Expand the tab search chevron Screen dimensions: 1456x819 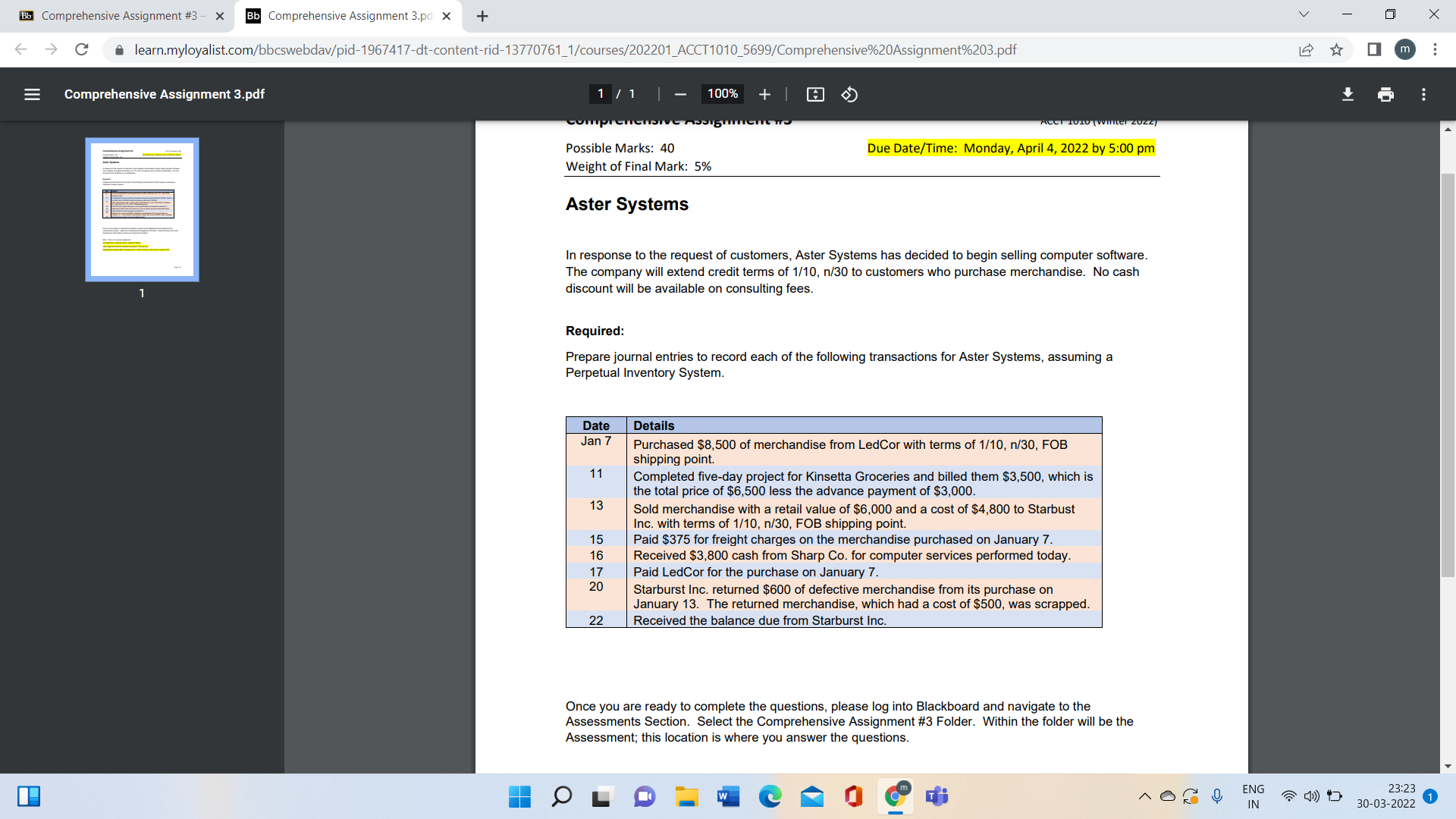coord(1304,14)
